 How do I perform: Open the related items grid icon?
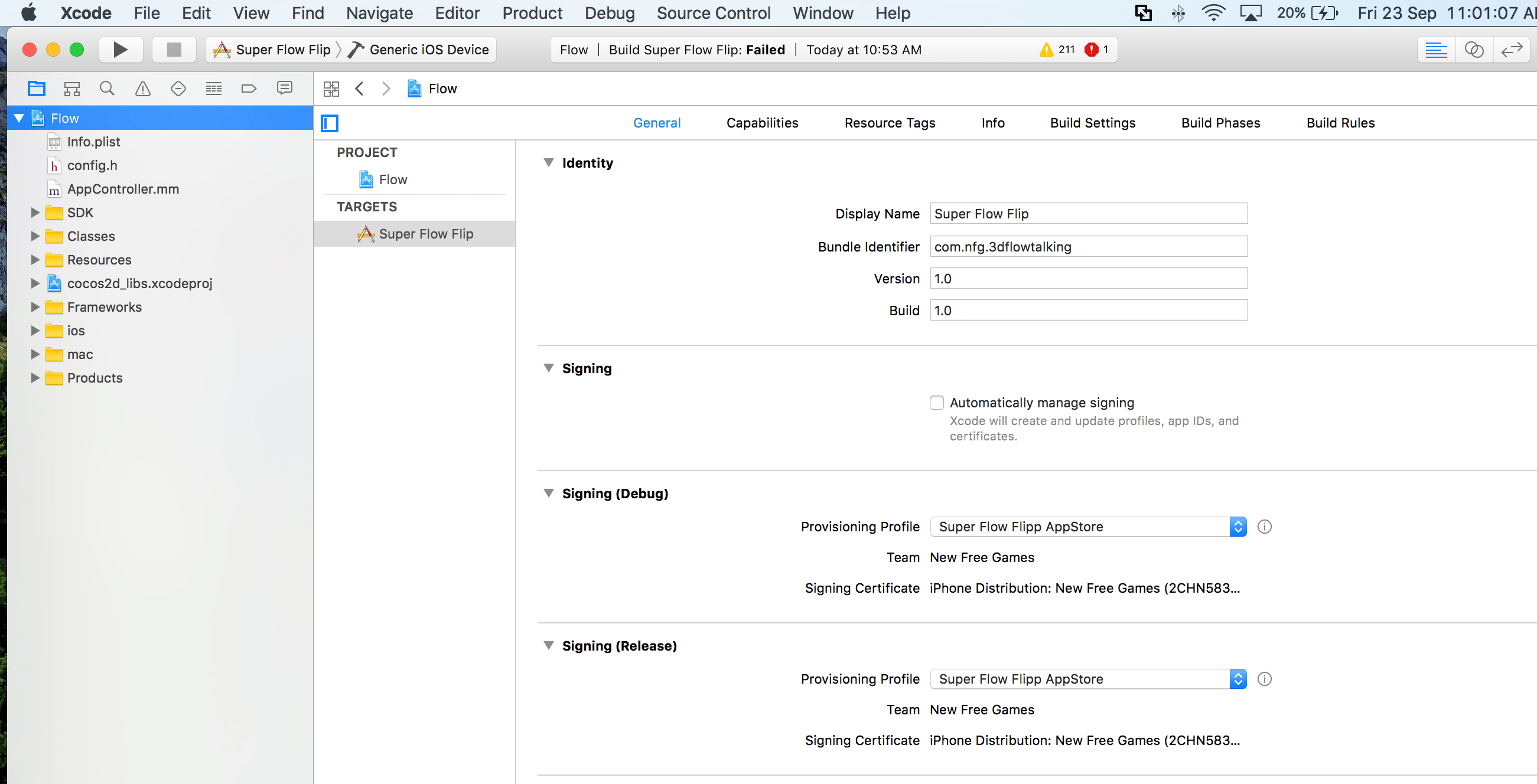331,89
